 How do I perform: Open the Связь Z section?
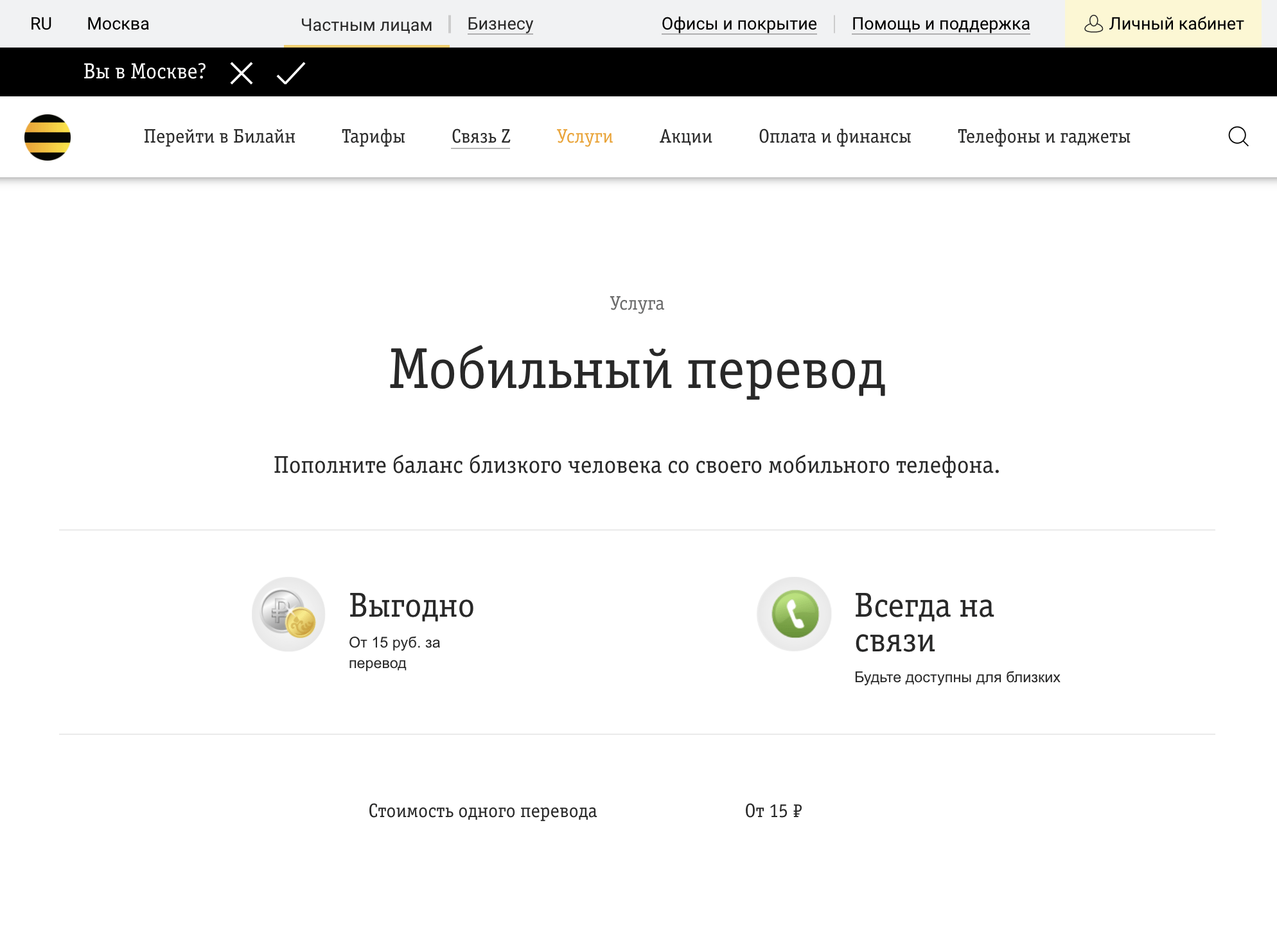click(480, 136)
